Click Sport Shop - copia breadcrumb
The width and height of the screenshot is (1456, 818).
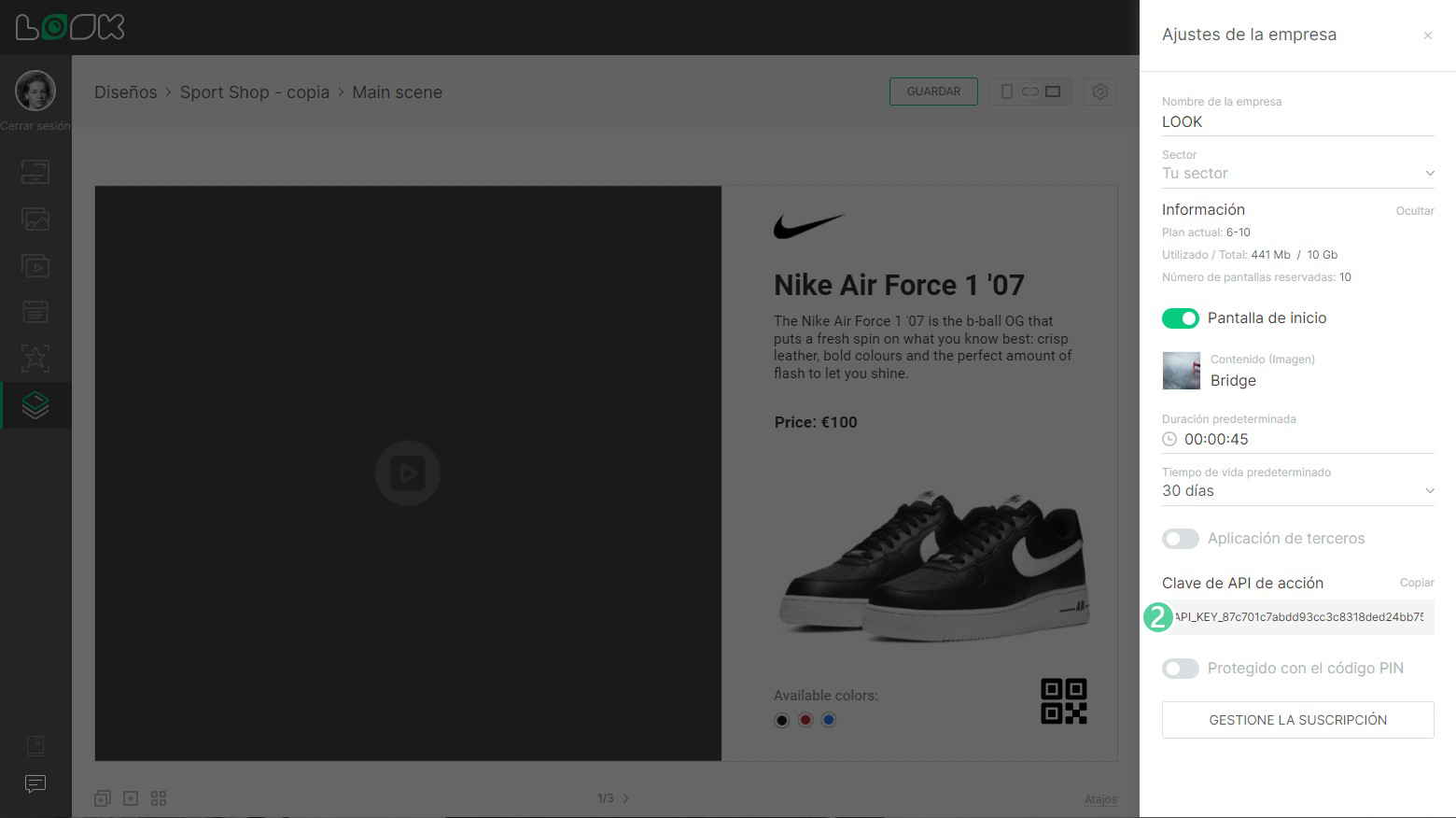[255, 92]
